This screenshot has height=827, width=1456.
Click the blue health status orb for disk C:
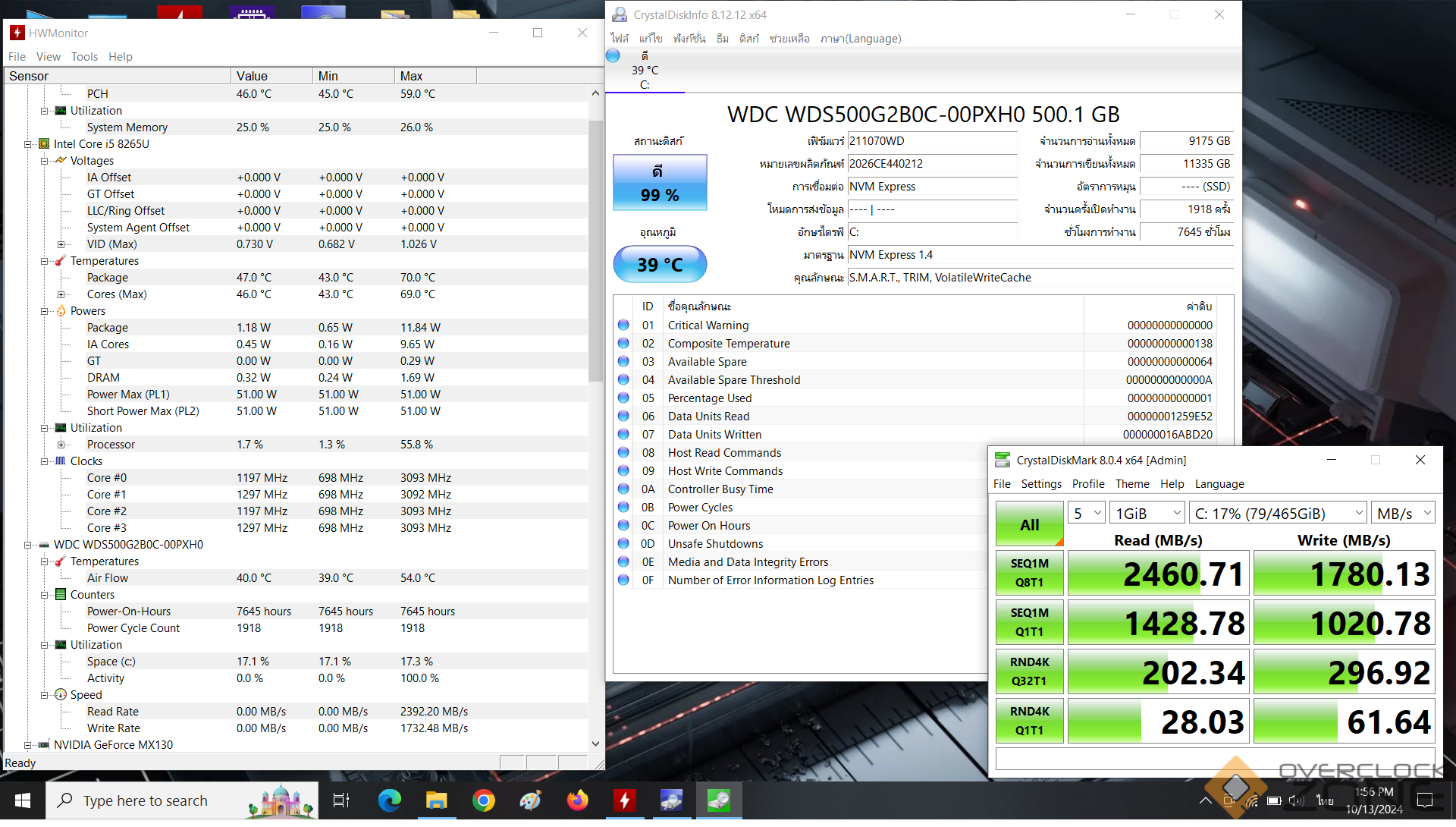[613, 55]
